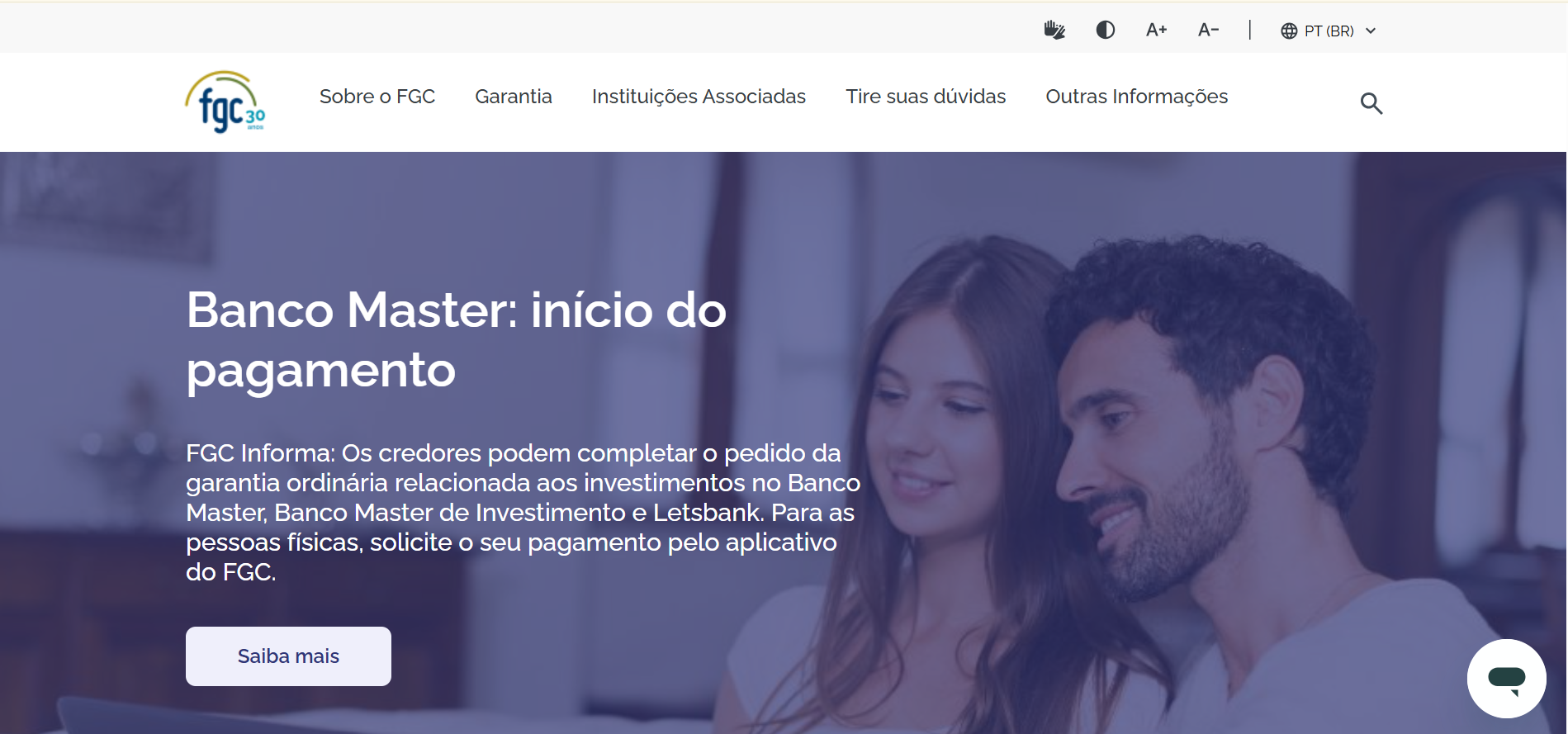Click the Banco Master início do pagamento headline
Image resolution: width=1568 pixels, height=734 pixels.
(456, 339)
